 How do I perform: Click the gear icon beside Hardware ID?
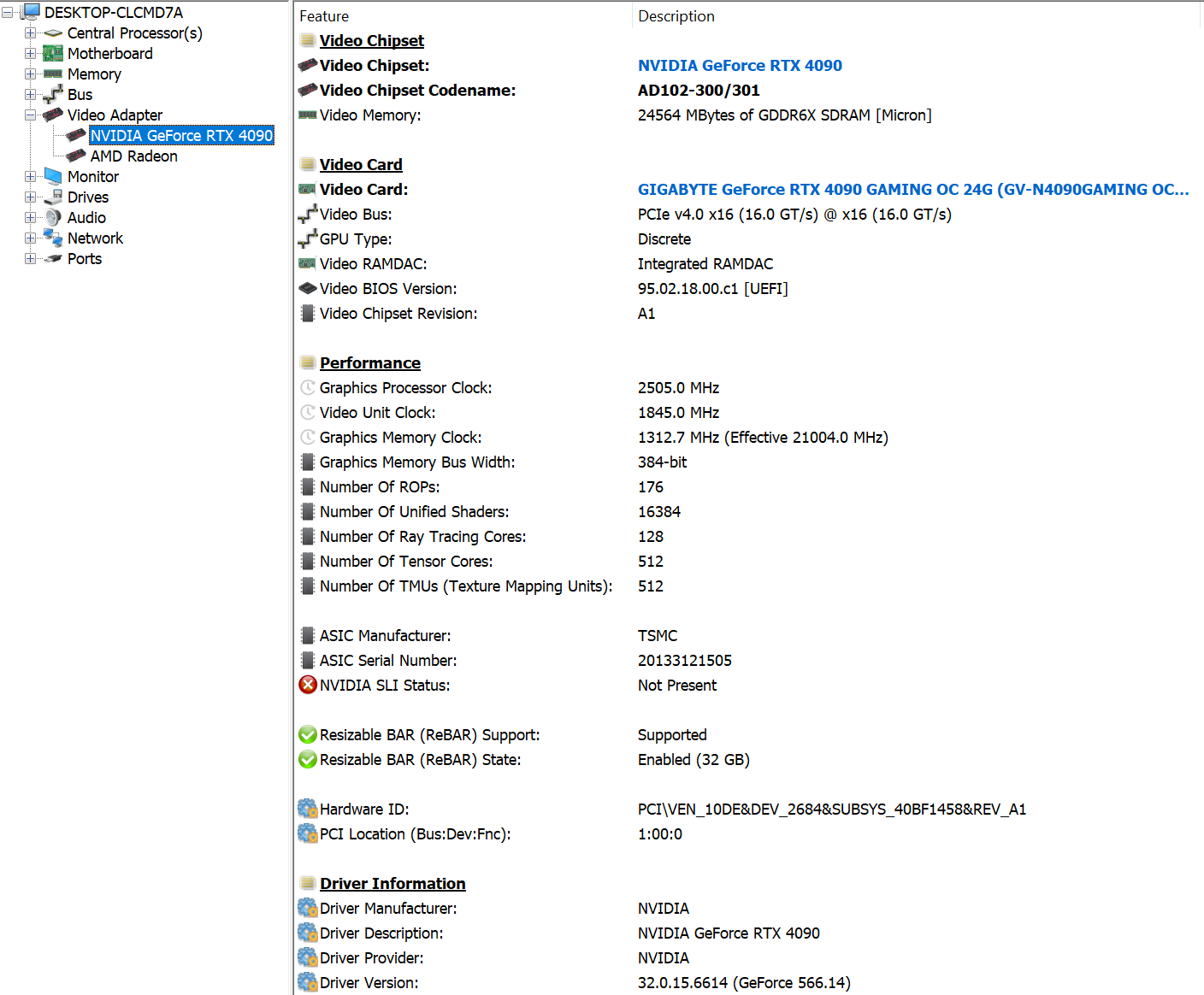tap(308, 809)
